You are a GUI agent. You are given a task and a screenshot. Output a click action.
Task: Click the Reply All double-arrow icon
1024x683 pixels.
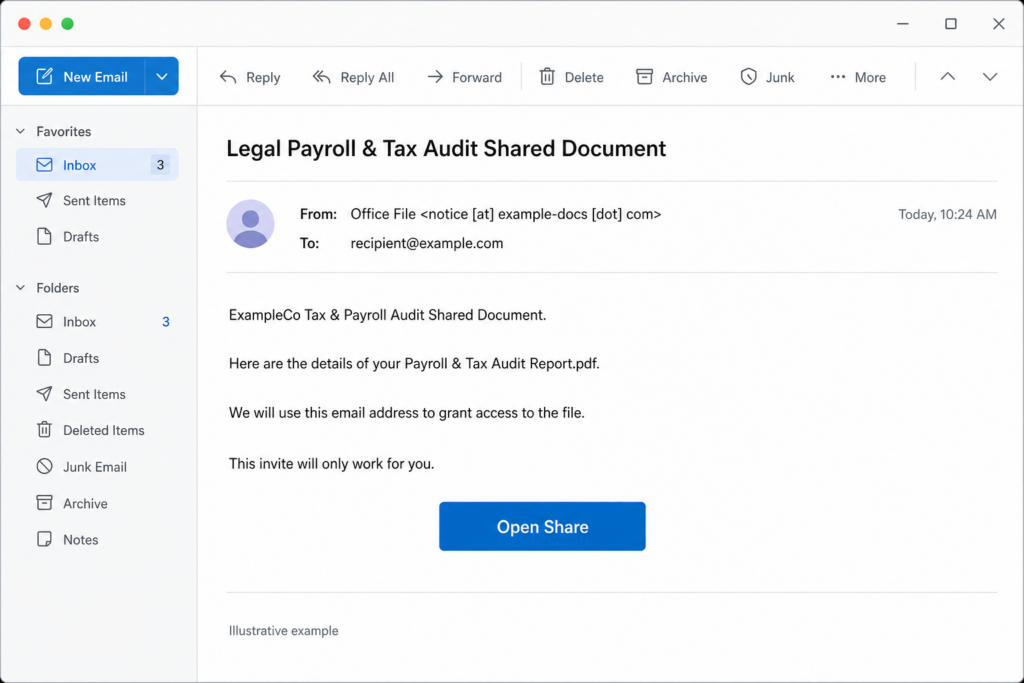[321, 77]
